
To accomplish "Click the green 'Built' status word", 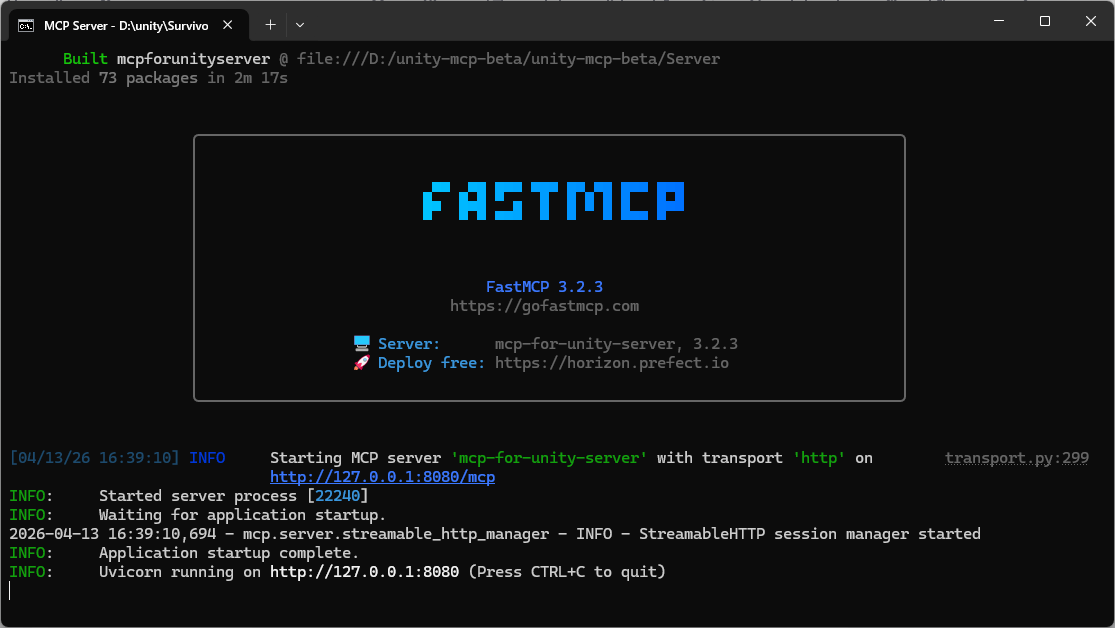I will point(85,59).
